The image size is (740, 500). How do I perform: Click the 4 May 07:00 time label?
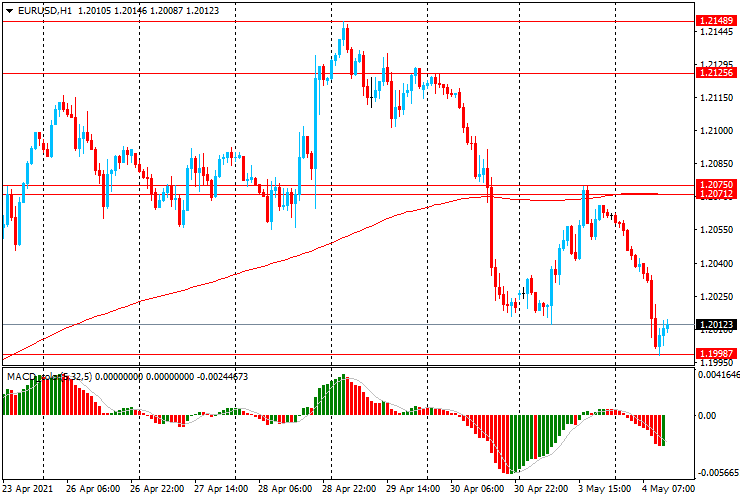(669, 490)
